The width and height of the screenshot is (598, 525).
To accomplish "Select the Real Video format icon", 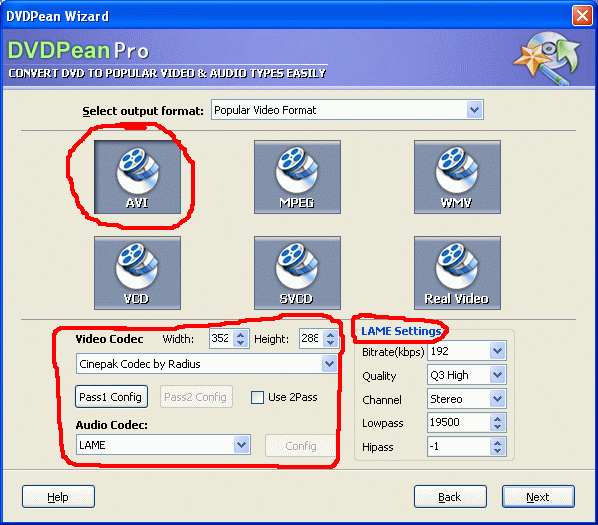I will point(457,273).
